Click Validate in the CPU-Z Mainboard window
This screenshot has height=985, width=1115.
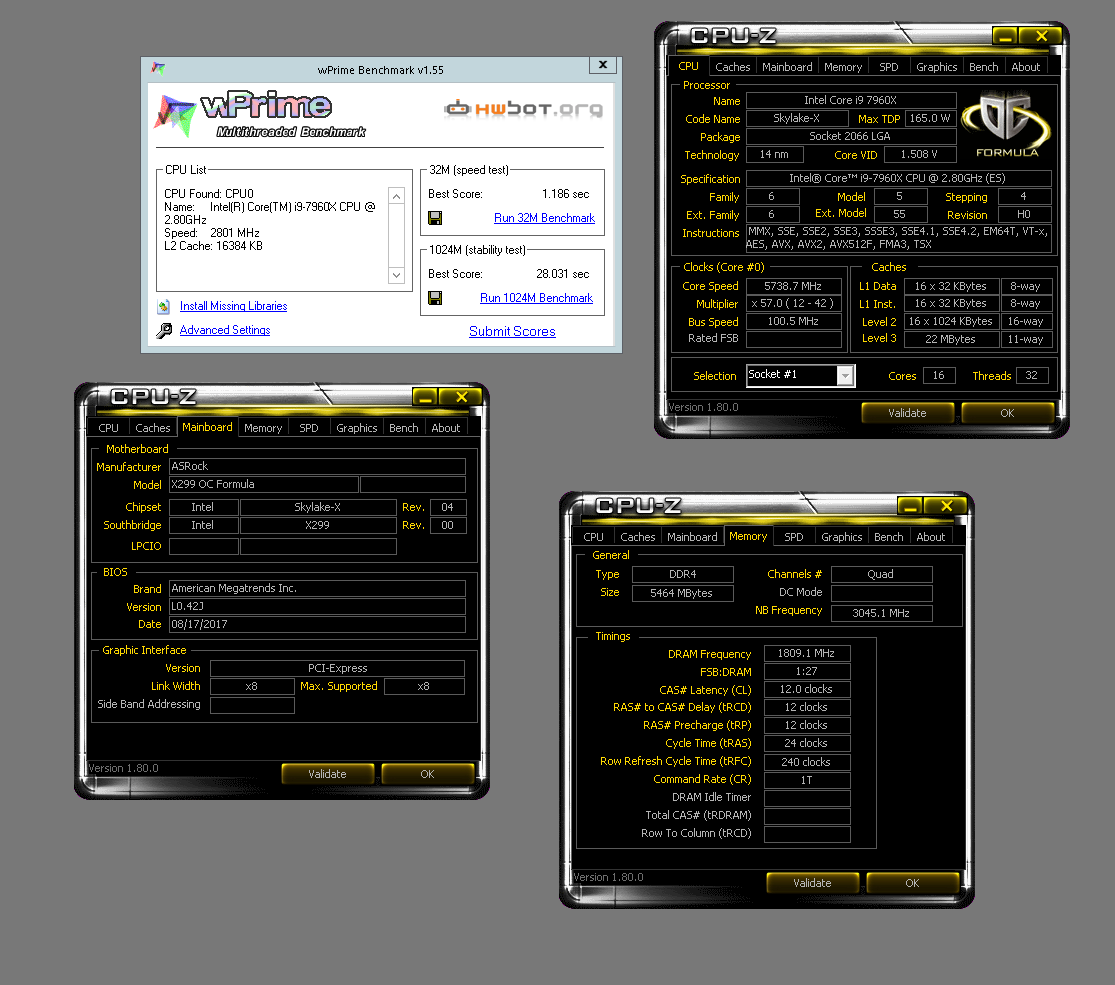click(327, 774)
